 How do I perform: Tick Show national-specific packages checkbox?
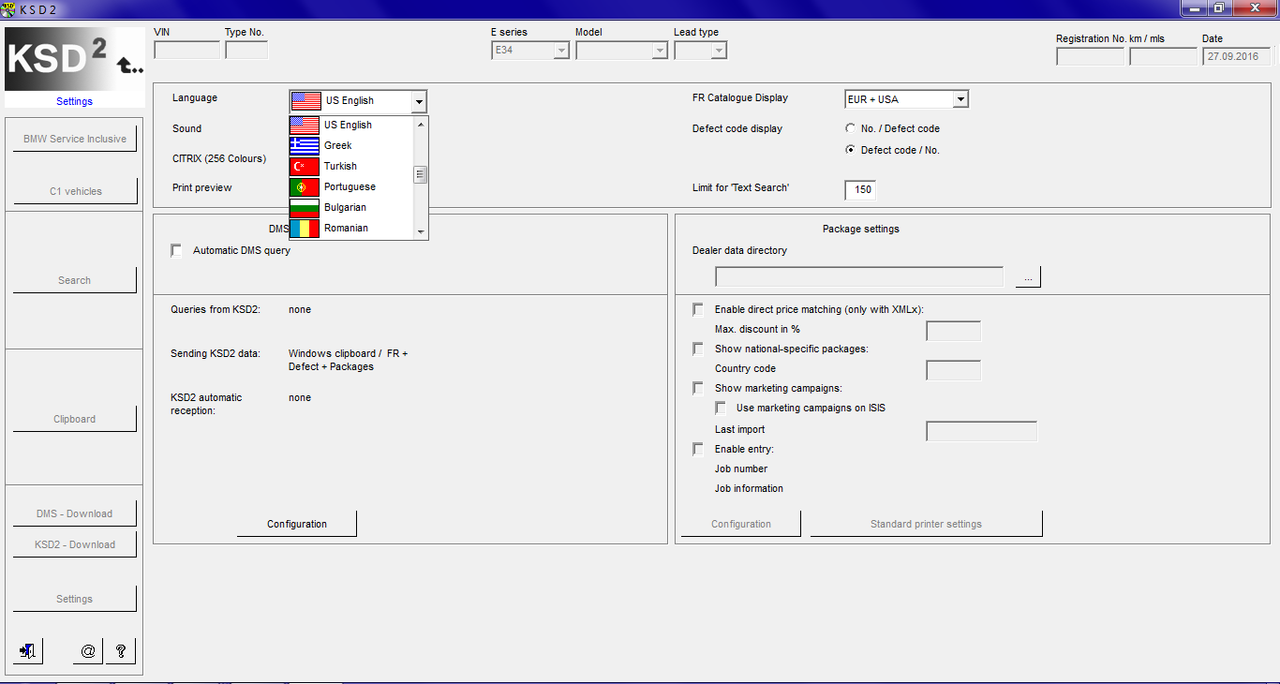point(698,349)
